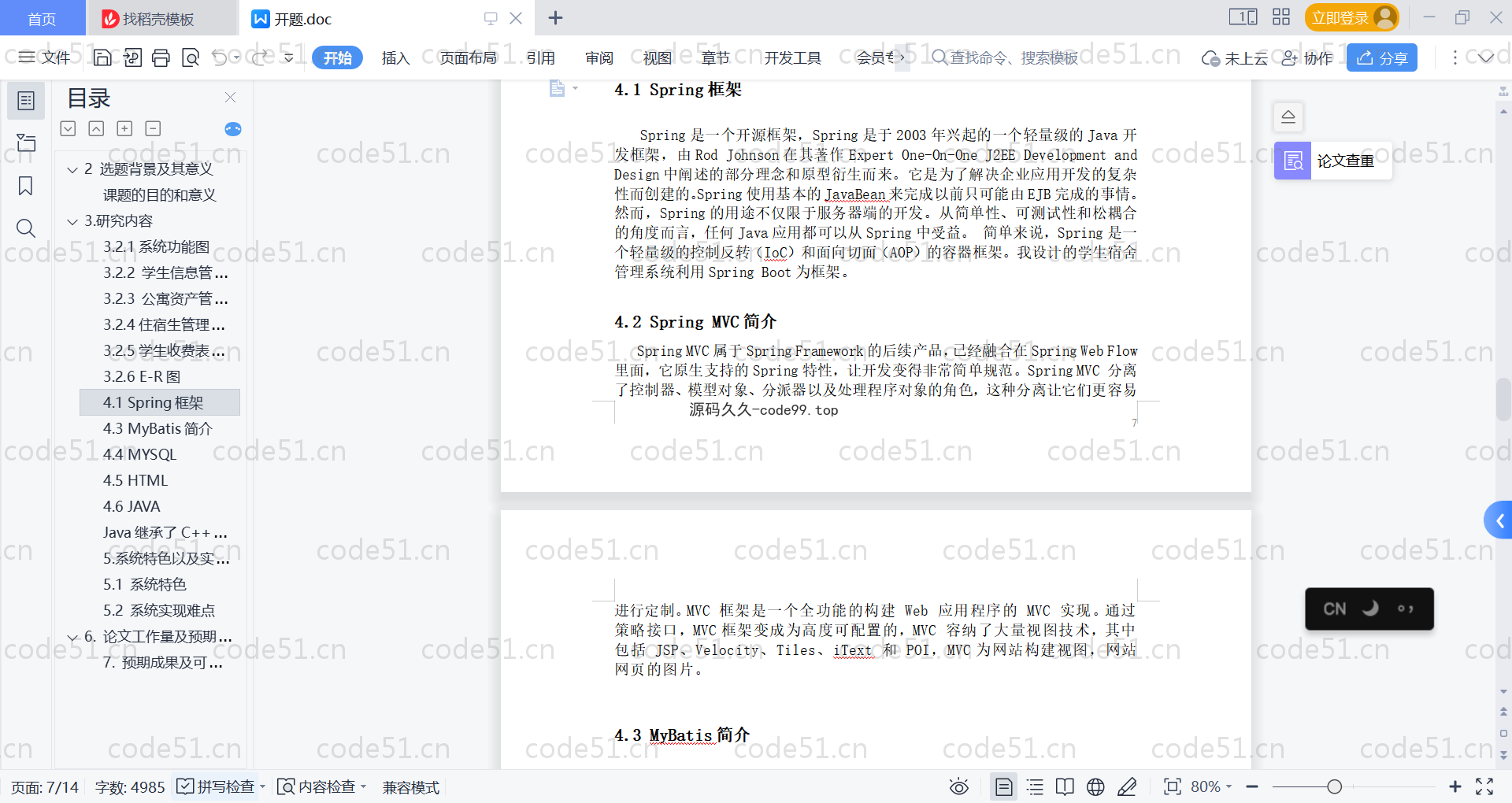
Task: Collapse the '3.研究内容' outline node
Action: click(x=72, y=222)
